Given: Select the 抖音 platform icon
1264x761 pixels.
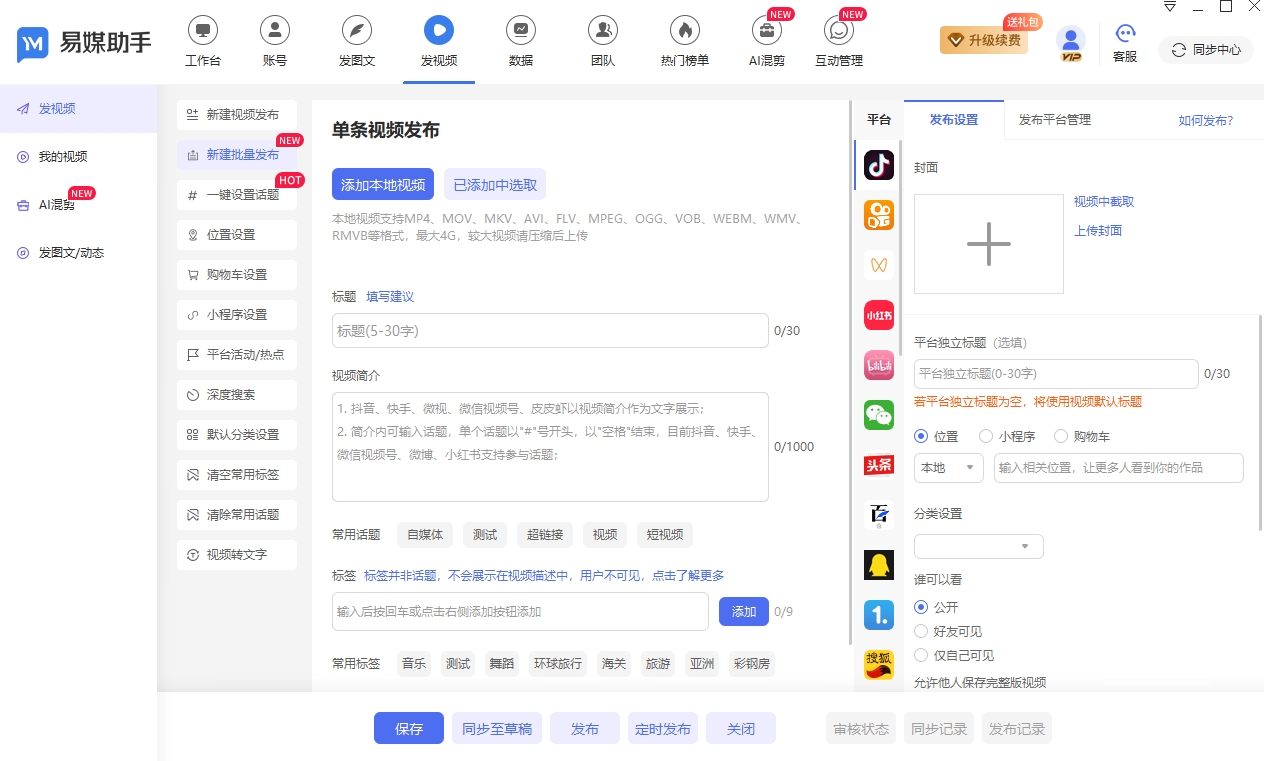Looking at the screenshot, I should [x=878, y=165].
